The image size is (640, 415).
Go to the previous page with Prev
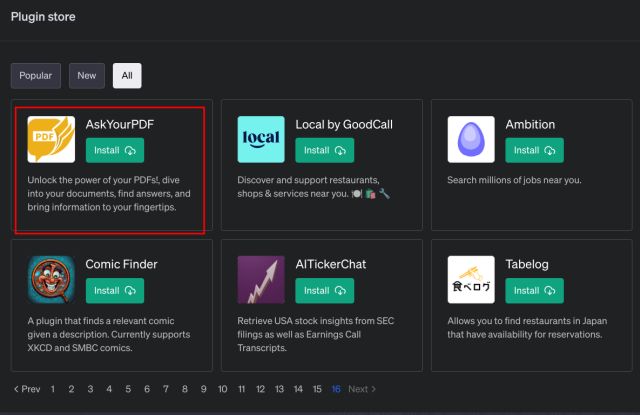pyautogui.click(x=27, y=389)
